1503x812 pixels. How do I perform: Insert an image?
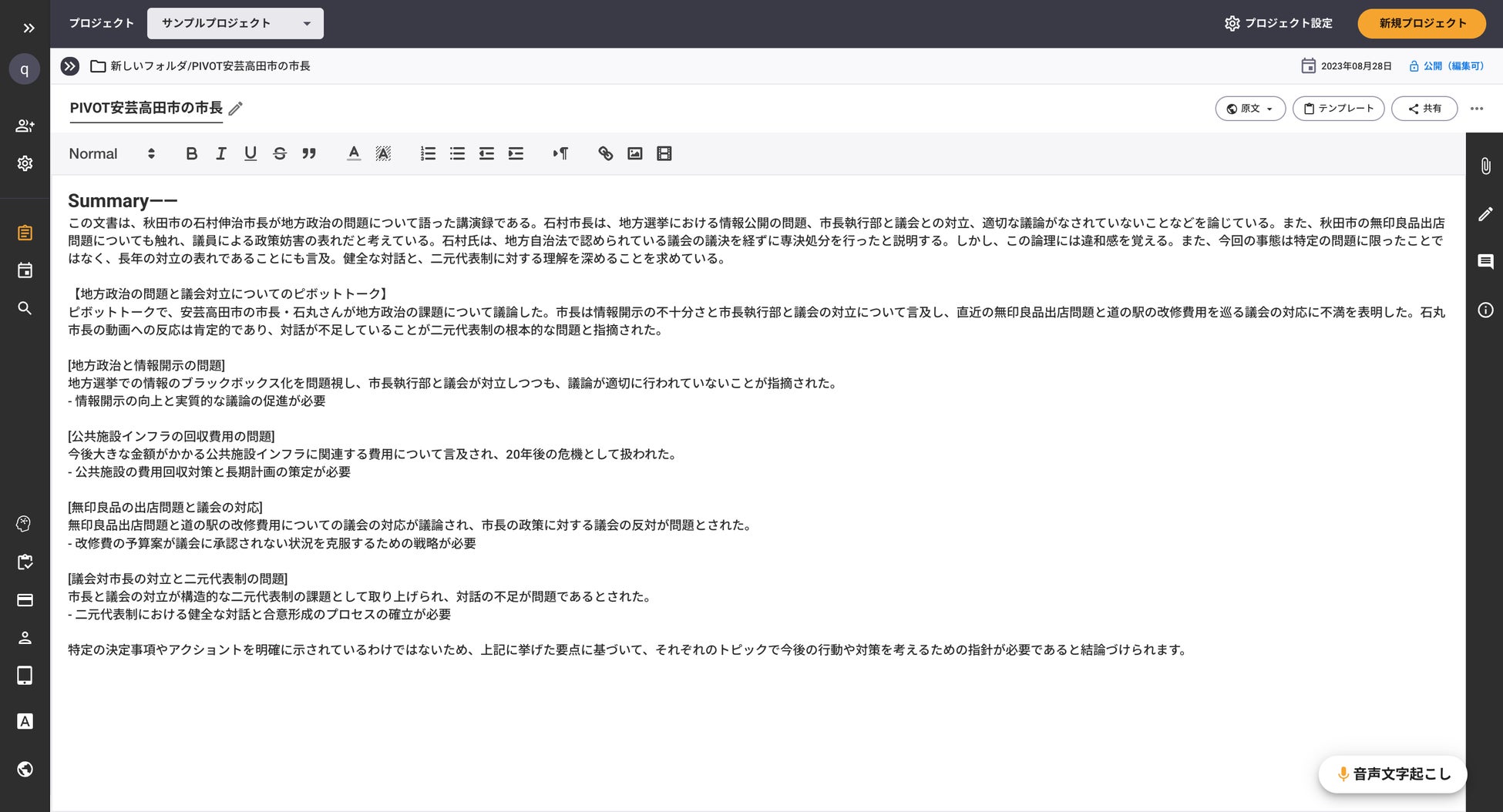(634, 153)
